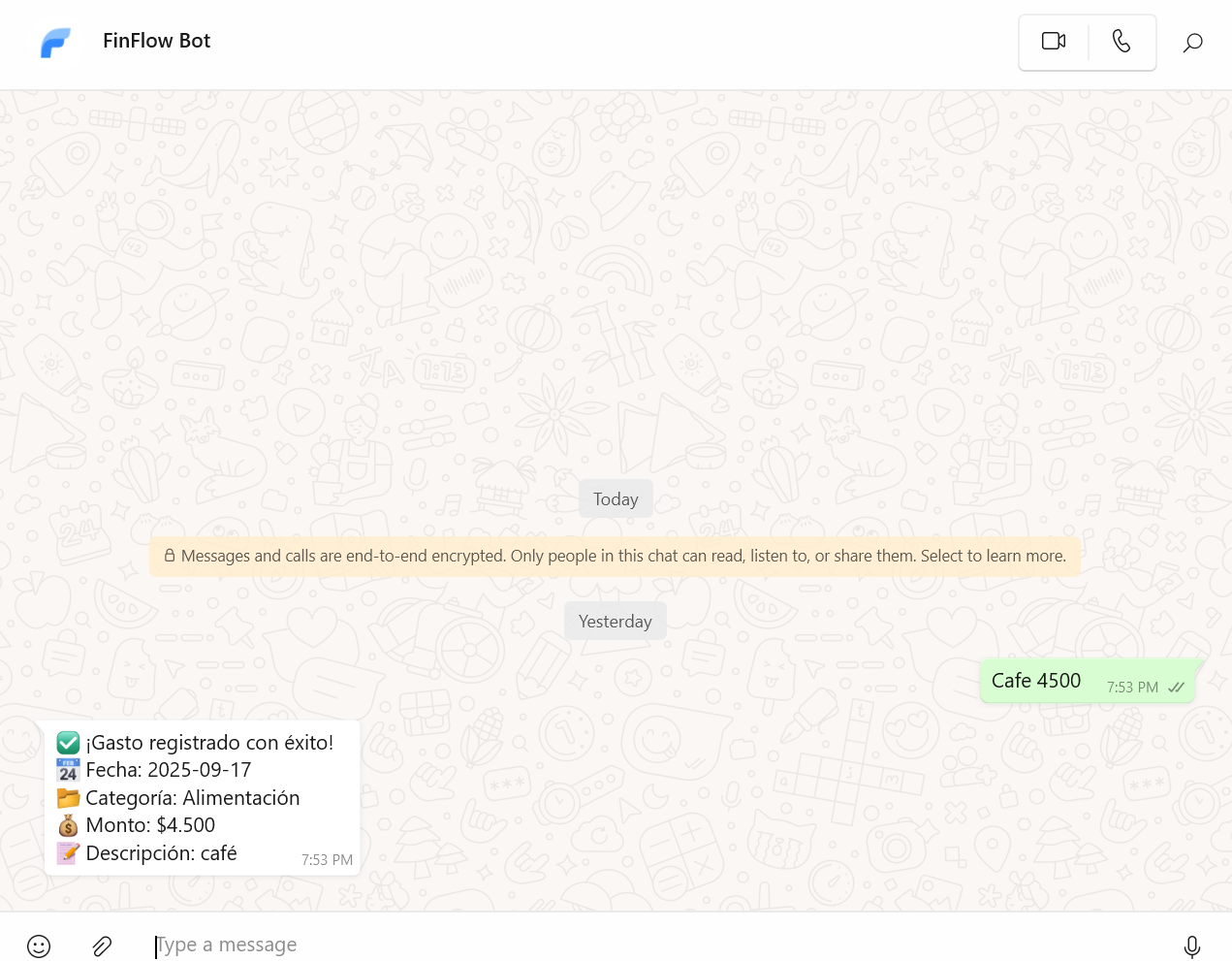Image resolution: width=1232 pixels, height=961 pixels.
Task: Open search in this chat
Action: tap(1192, 43)
